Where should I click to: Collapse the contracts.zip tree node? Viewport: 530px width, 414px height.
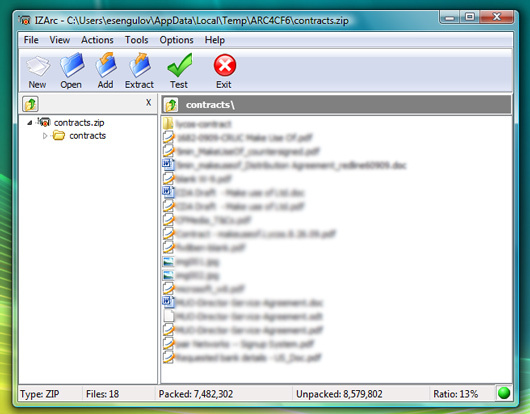[x=30, y=123]
